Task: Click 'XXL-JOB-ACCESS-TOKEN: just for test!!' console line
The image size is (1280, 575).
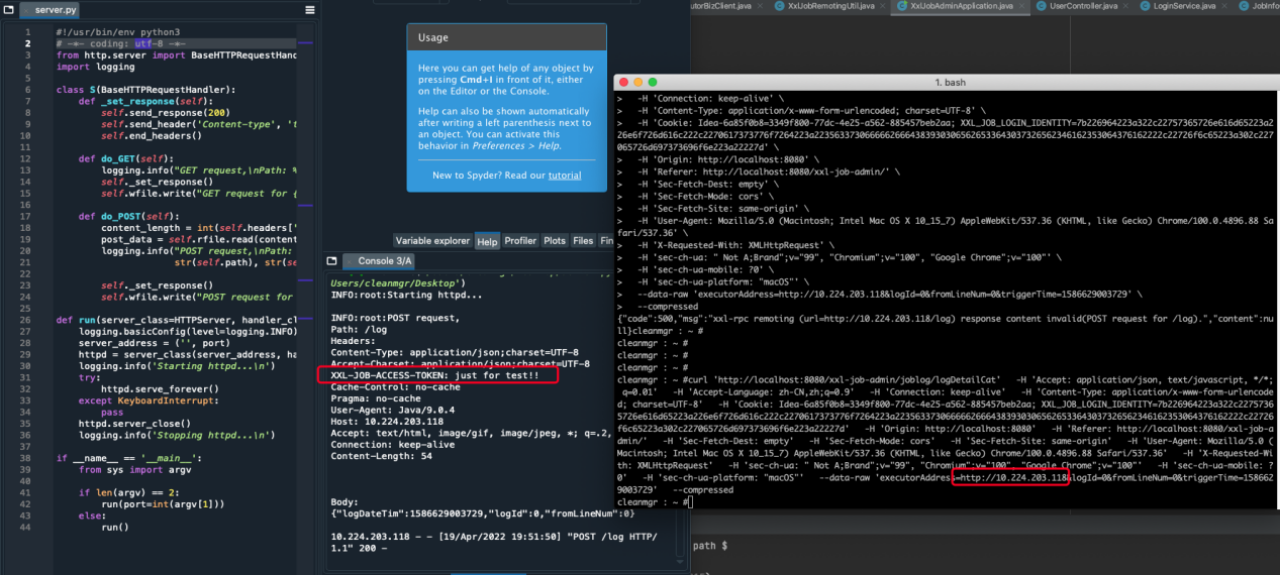Action: pyautogui.click(x=436, y=376)
